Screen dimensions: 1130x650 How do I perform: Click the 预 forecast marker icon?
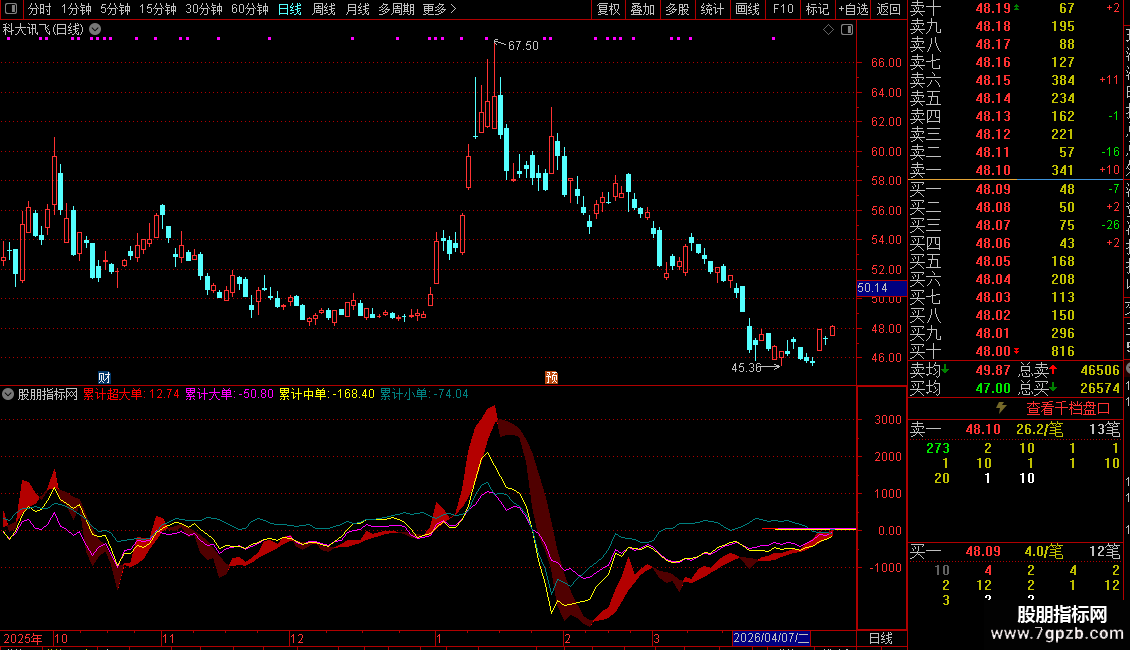[550, 377]
